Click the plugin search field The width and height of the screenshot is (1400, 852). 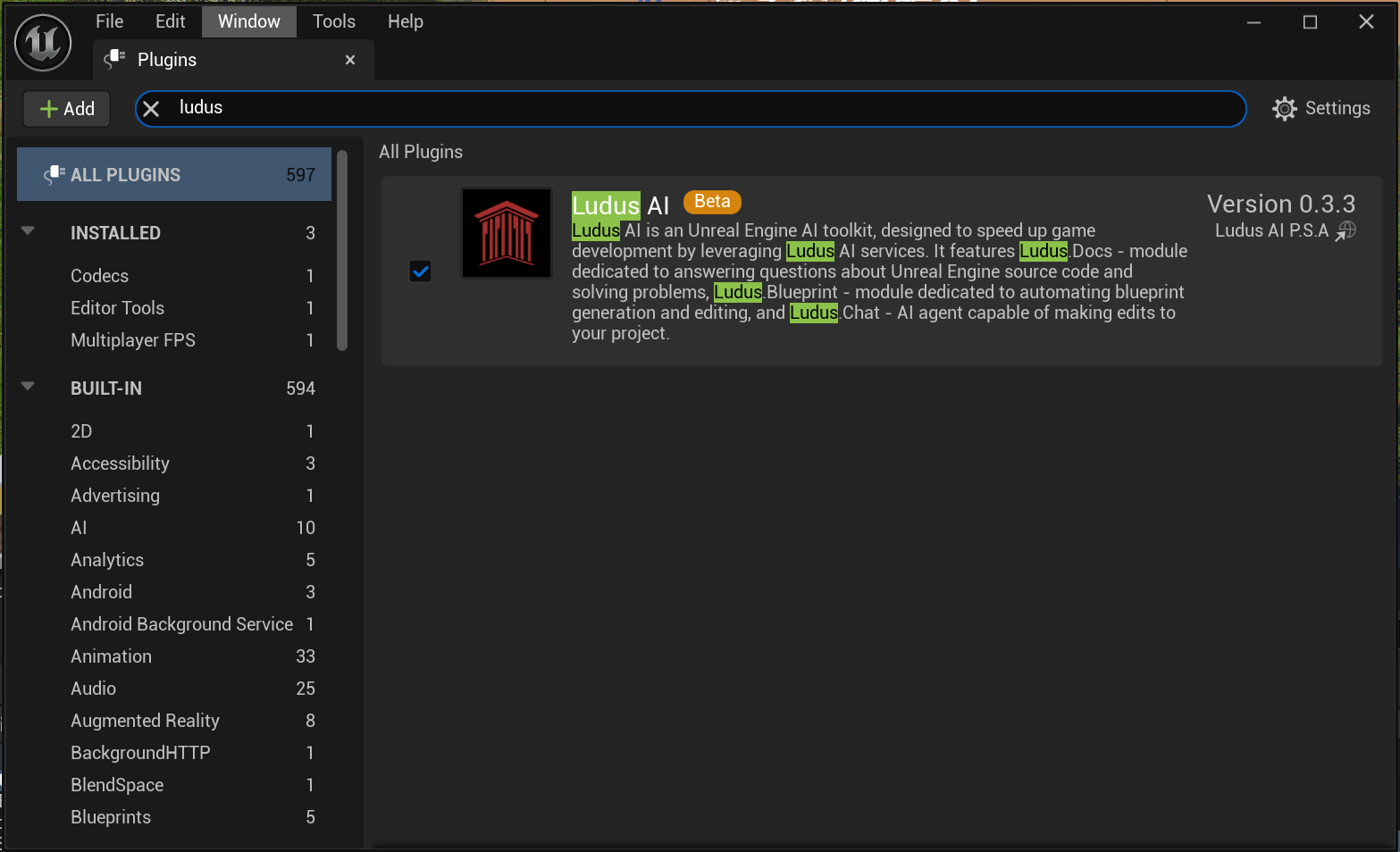coord(691,109)
